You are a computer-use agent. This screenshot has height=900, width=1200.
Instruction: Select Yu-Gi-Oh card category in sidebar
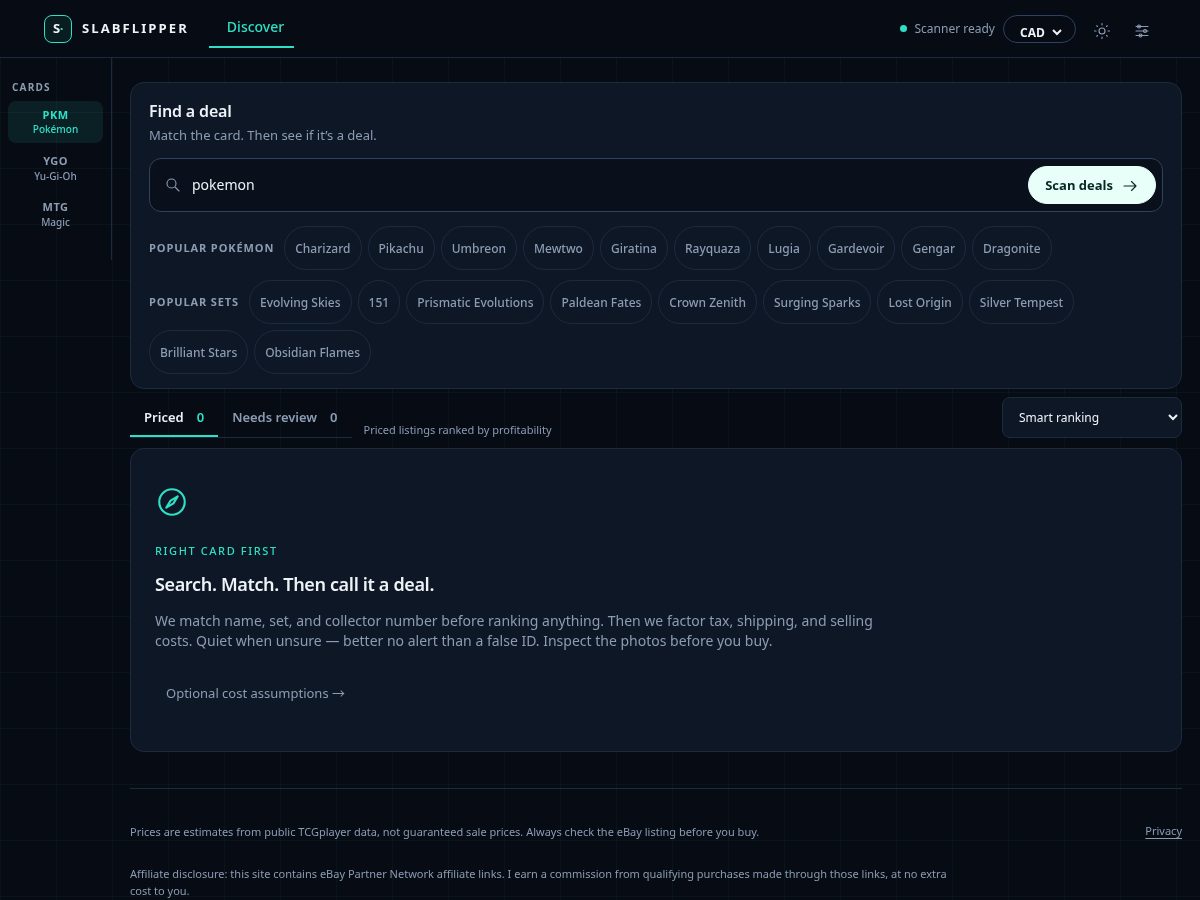55,168
